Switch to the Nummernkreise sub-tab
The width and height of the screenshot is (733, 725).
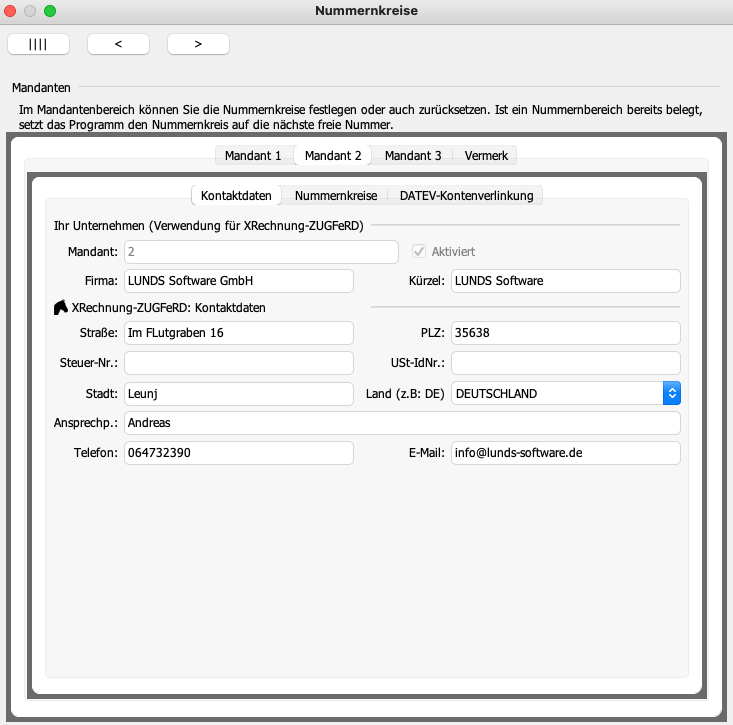(x=336, y=196)
